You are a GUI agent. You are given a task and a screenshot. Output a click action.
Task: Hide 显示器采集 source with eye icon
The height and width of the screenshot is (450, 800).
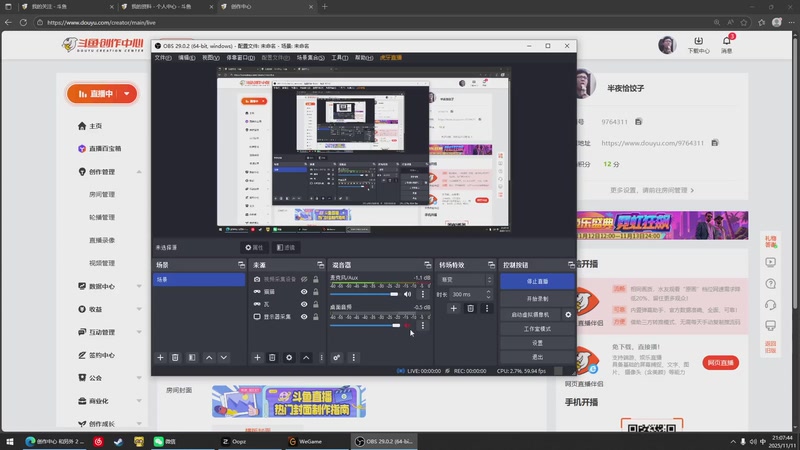pyautogui.click(x=304, y=316)
